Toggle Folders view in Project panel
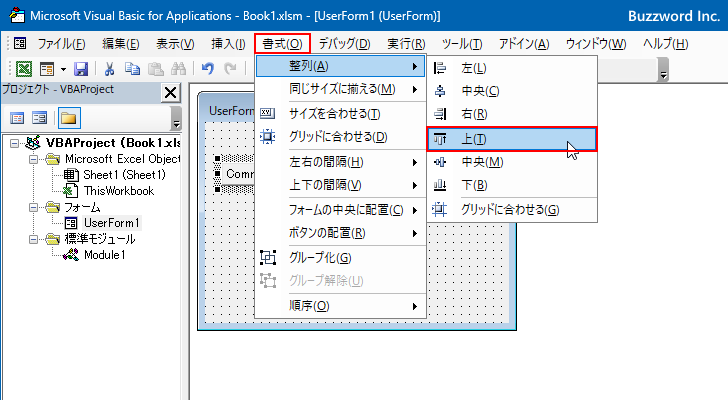The width and height of the screenshot is (728, 400). point(69,118)
